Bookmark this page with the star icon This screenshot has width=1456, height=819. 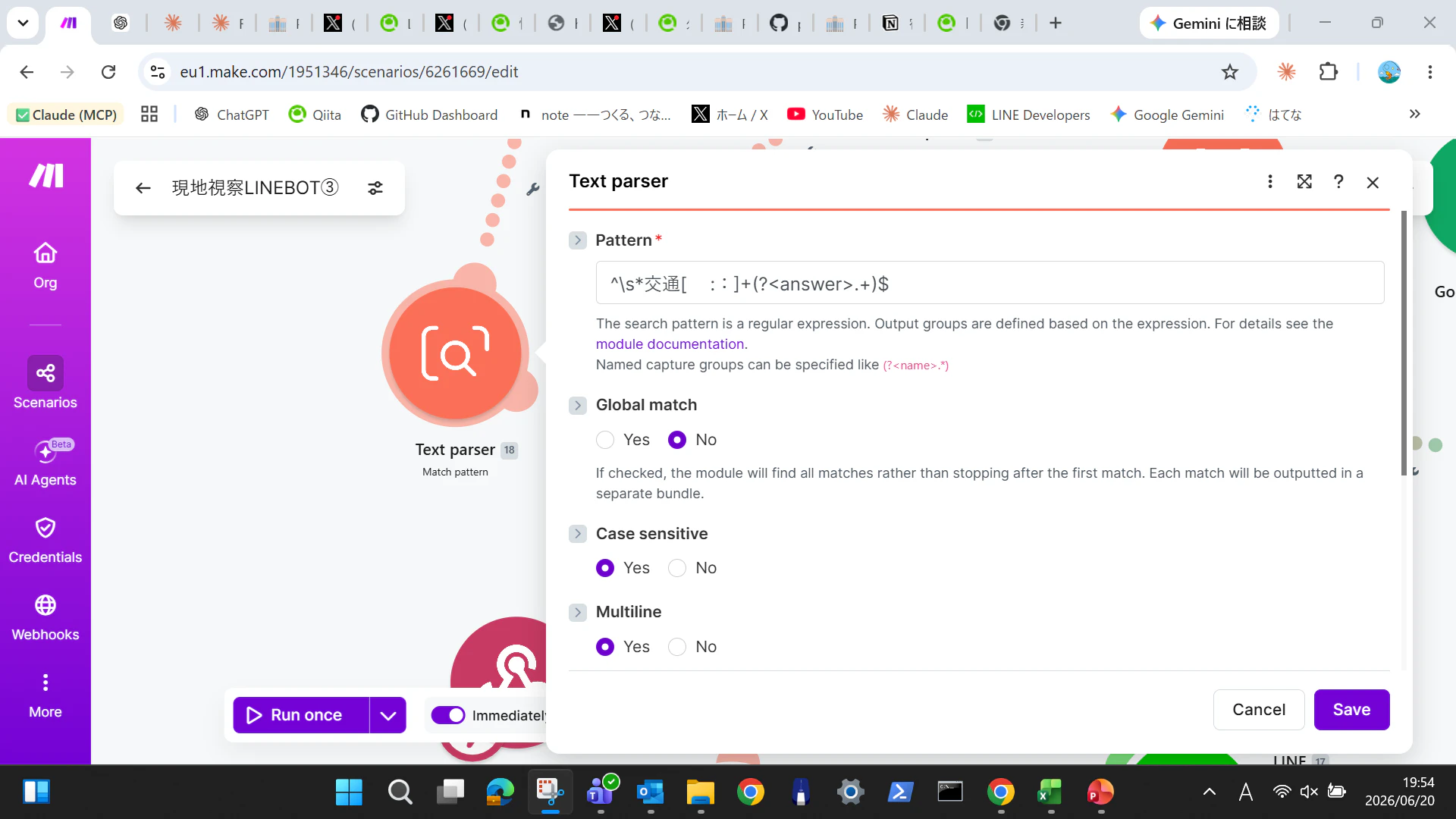[1230, 72]
